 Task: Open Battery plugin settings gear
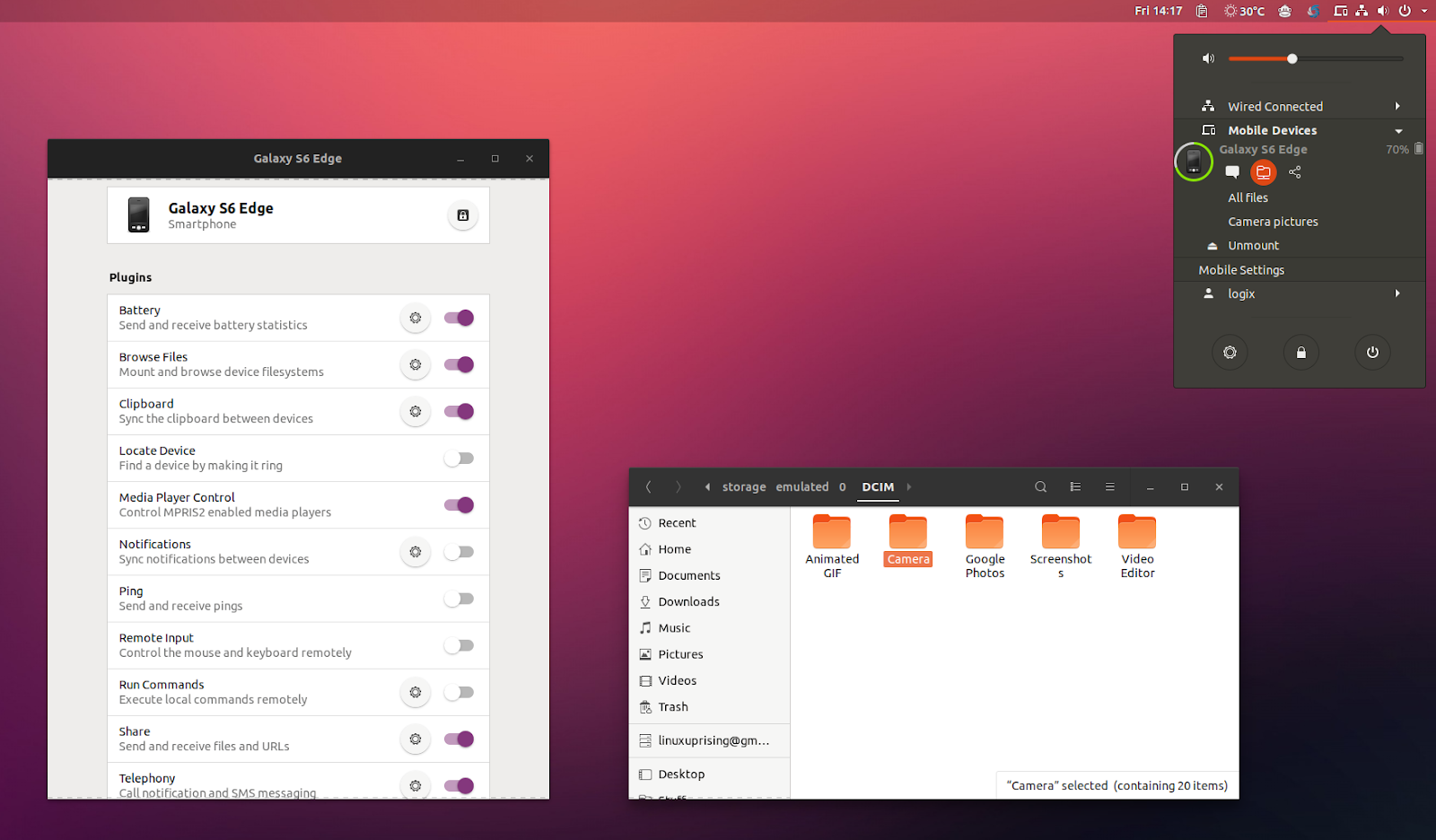click(x=415, y=318)
